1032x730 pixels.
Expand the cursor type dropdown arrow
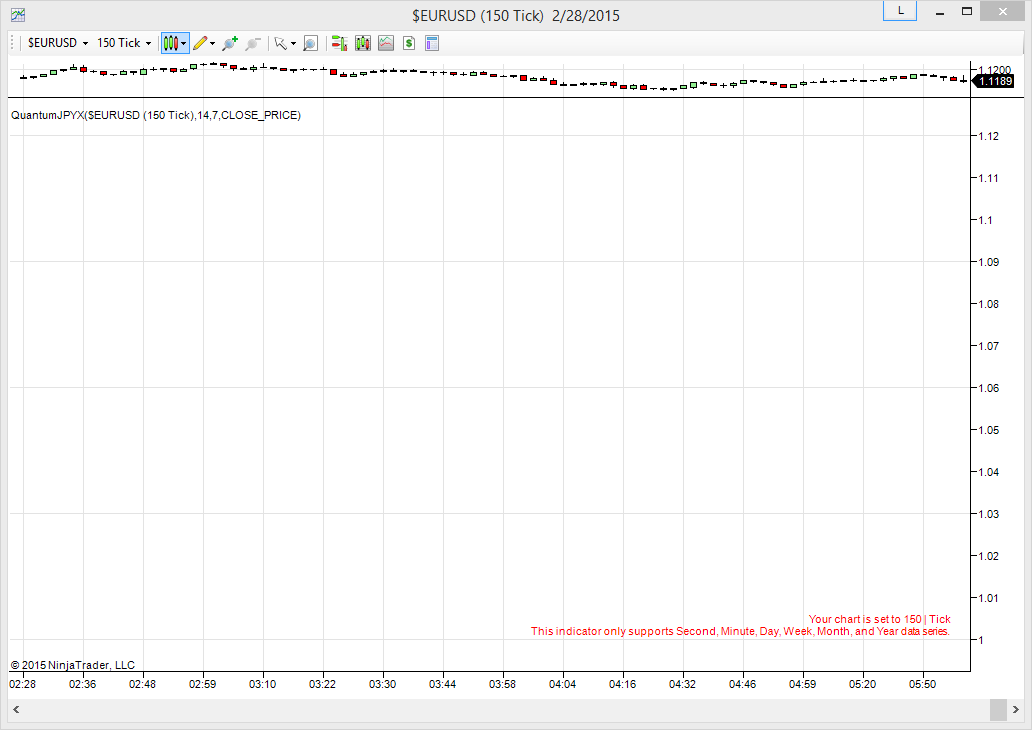[294, 43]
